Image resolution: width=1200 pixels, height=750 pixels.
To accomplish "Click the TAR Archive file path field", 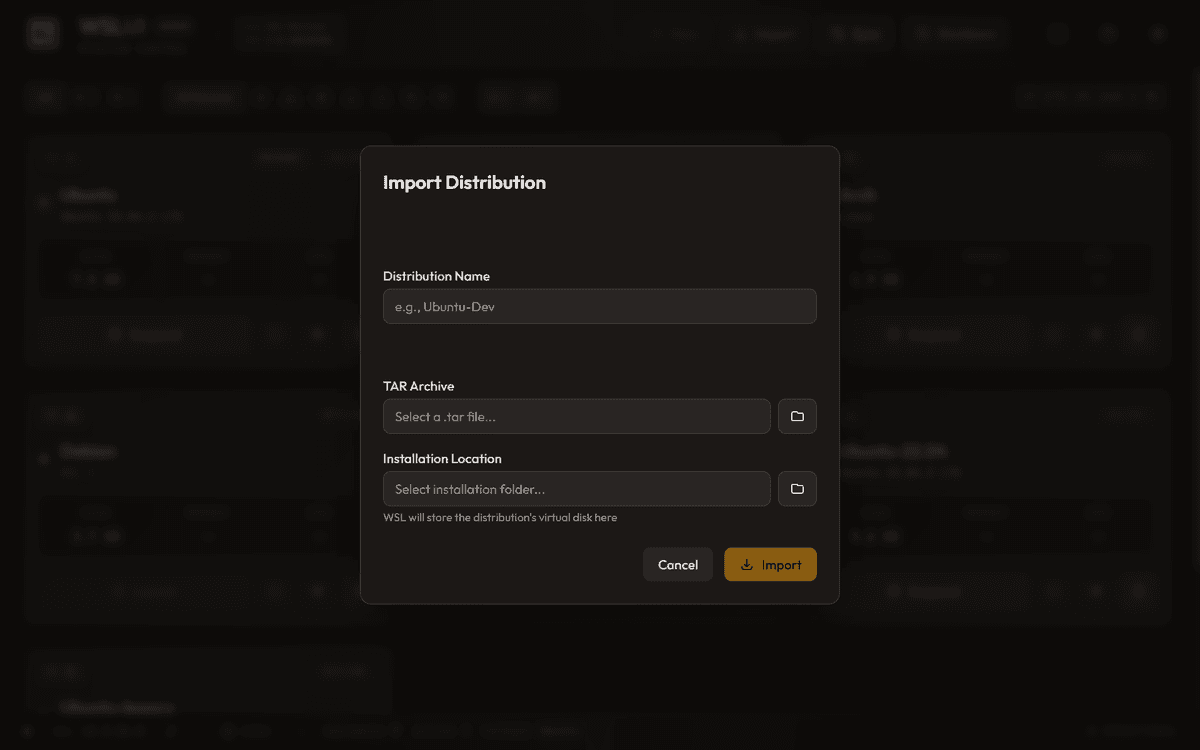I will (x=577, y=416).
